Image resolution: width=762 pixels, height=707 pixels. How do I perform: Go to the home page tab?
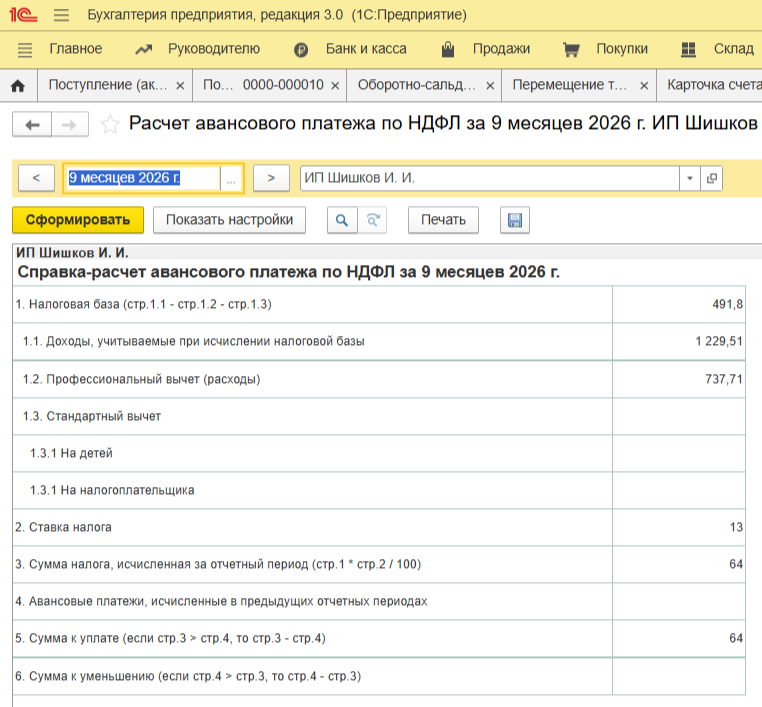coord(18,86)
